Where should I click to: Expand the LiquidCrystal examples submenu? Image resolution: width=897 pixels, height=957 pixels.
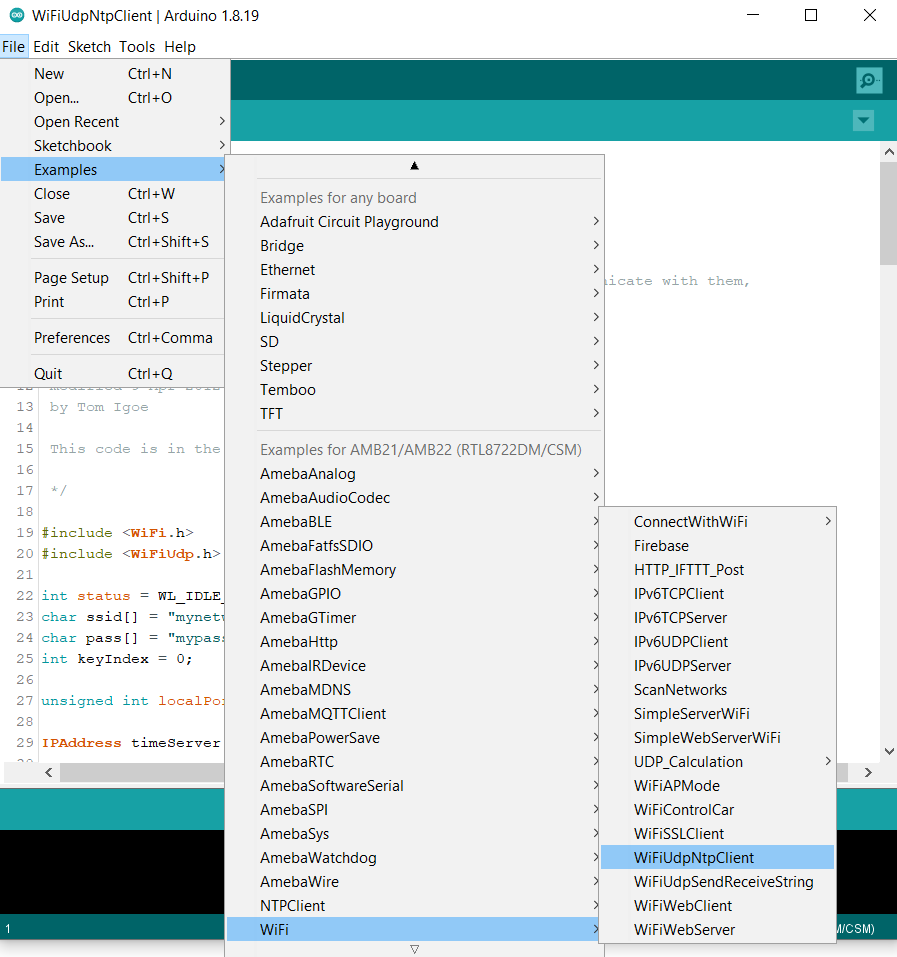tap(414, 318)
